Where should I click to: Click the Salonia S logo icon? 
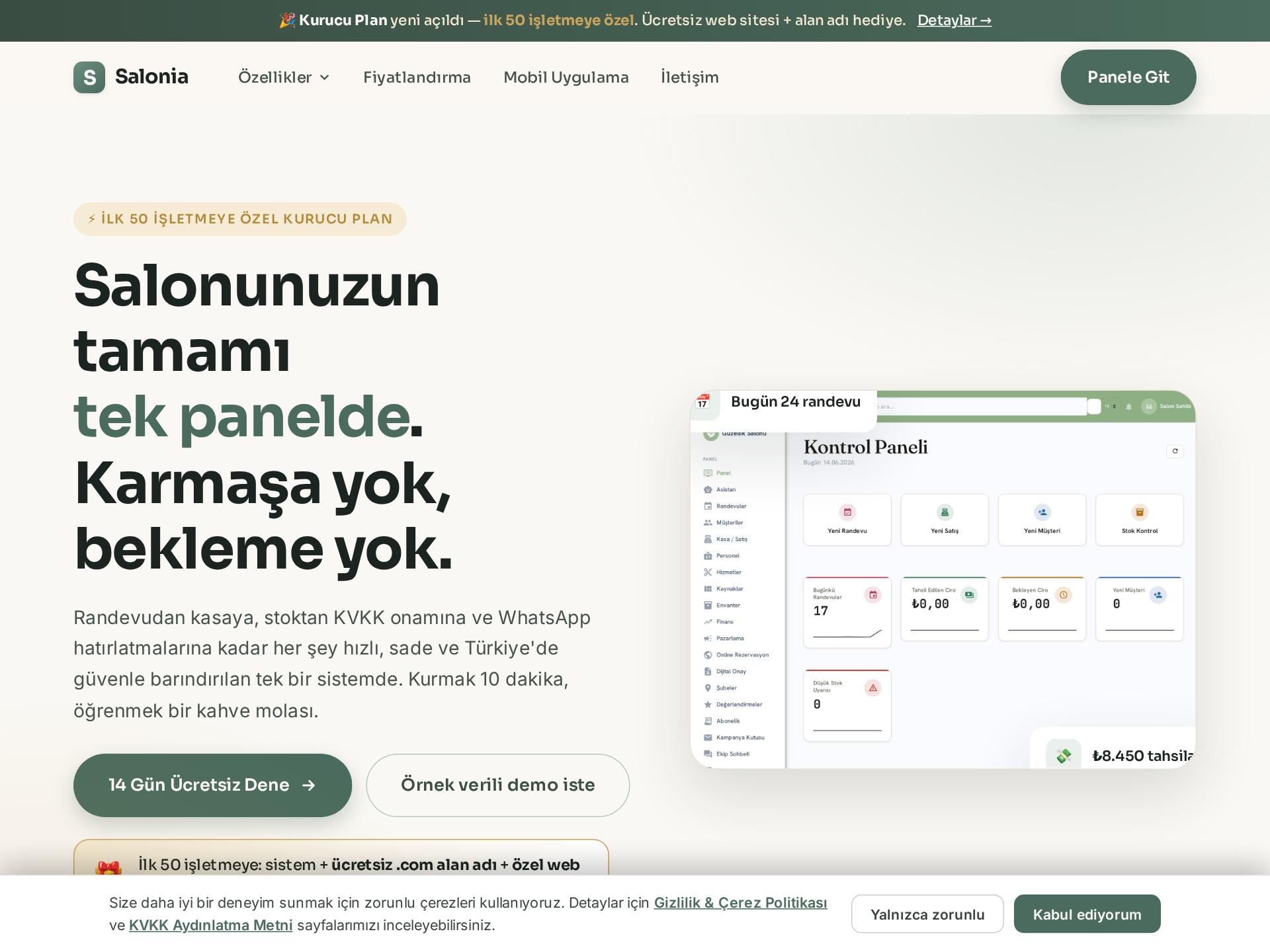pyautogui.click(x=89, y=77)
